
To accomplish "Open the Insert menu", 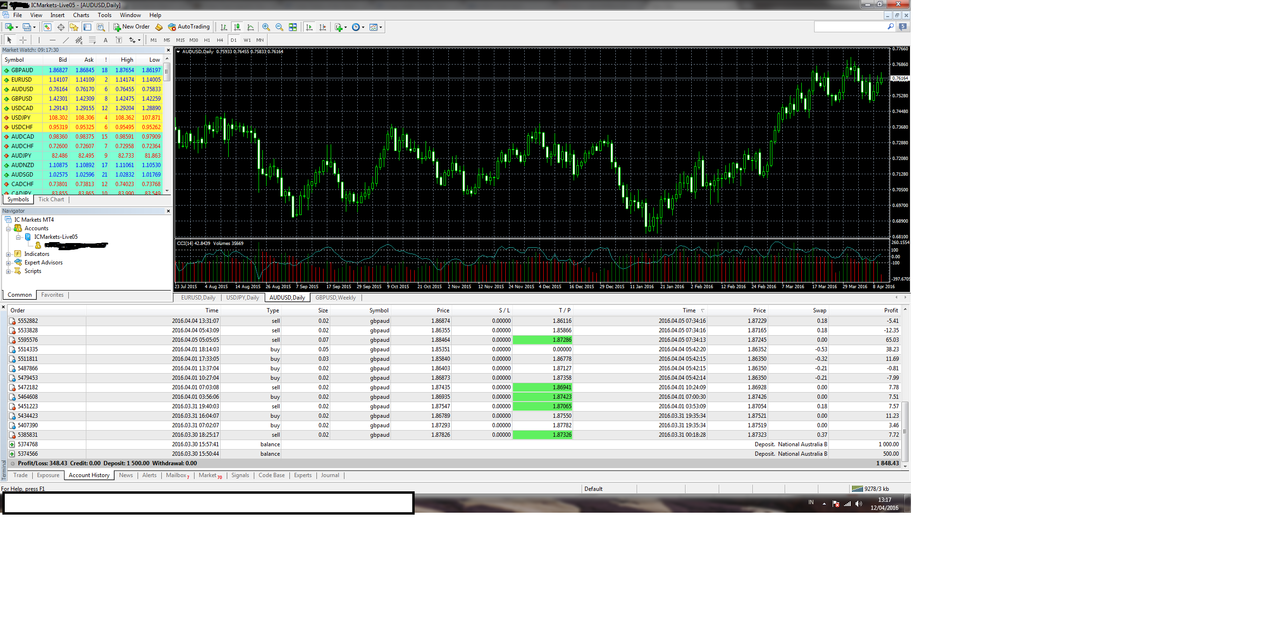I will 57,15.
